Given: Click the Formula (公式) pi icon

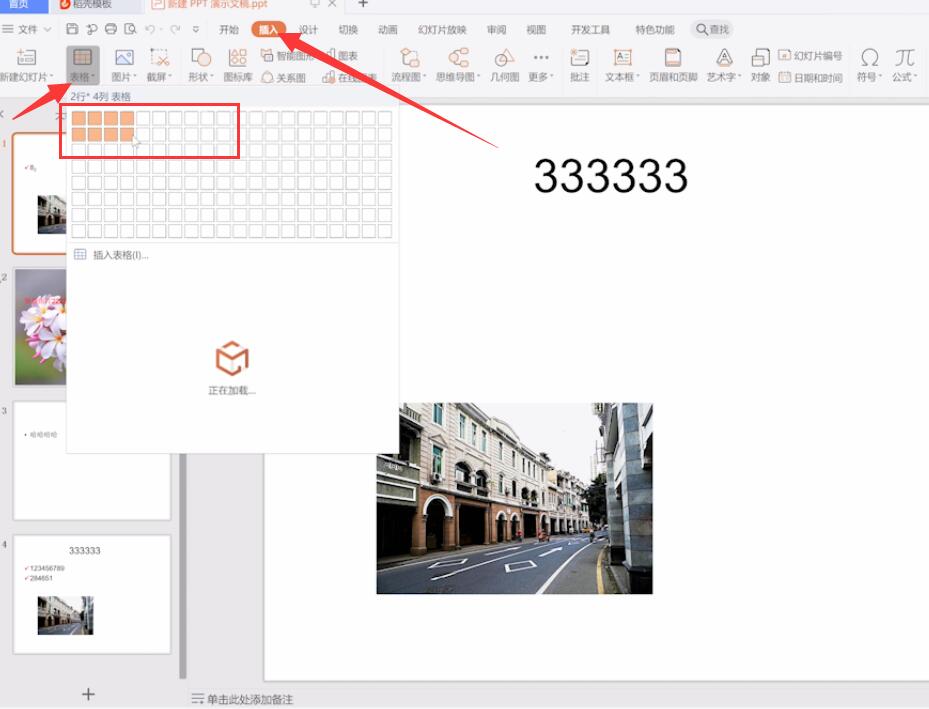Looking at the screenshot, I should (905, 57).
